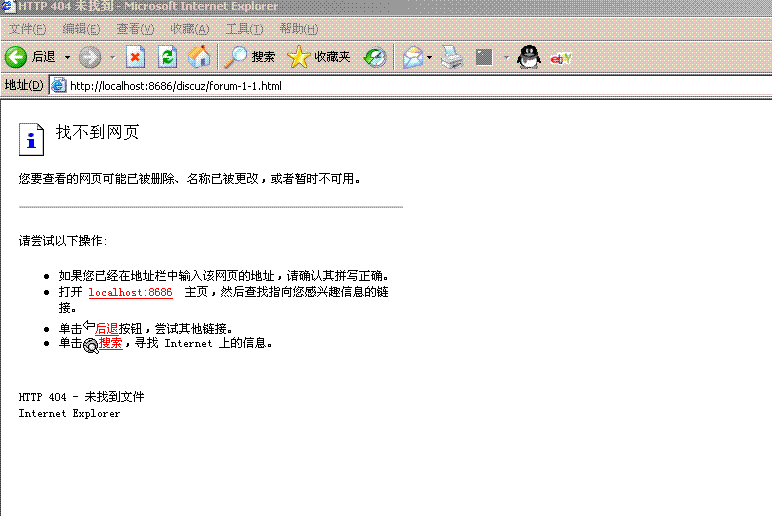Open the Help (帮助) menu
This screenshot has width=772, height=516.
click(299, 29)
